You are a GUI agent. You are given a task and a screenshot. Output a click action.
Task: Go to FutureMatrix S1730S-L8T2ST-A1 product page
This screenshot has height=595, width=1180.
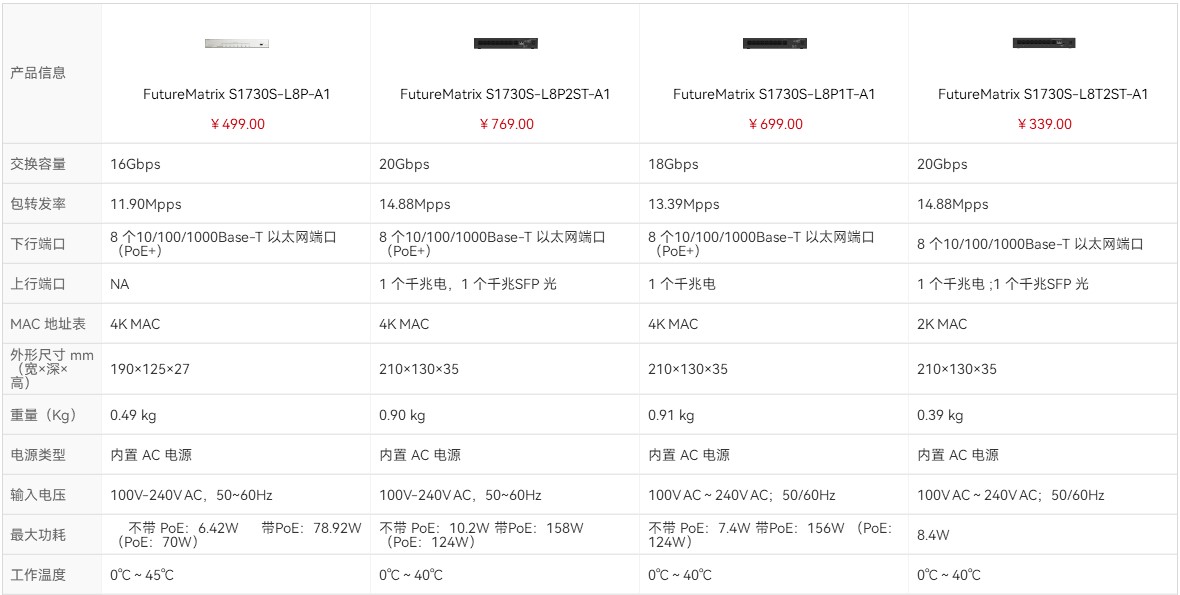pos(1043,94)
